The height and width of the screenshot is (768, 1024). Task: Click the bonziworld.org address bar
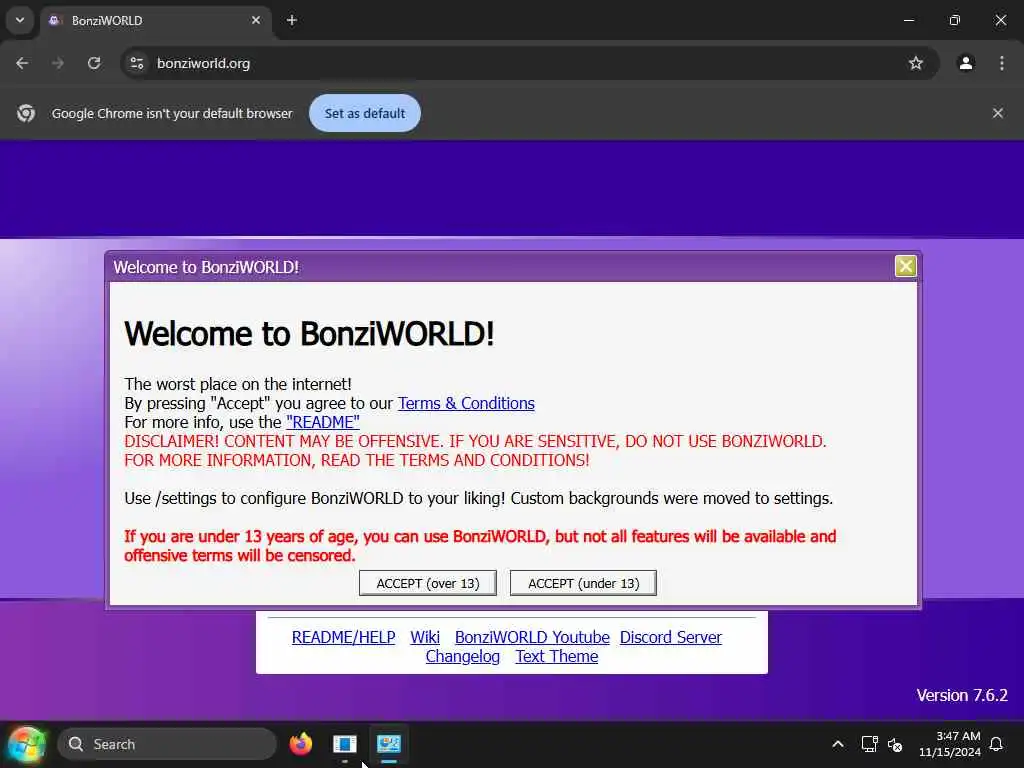(530, 63)
